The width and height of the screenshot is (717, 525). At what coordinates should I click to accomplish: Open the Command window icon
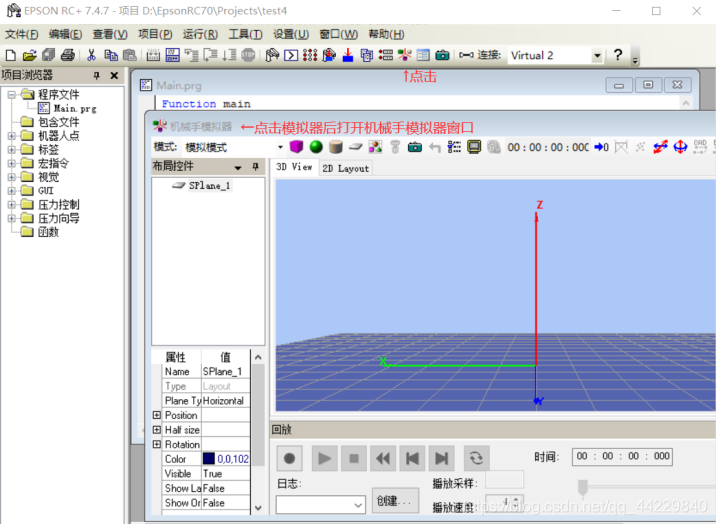click(291, 55)
